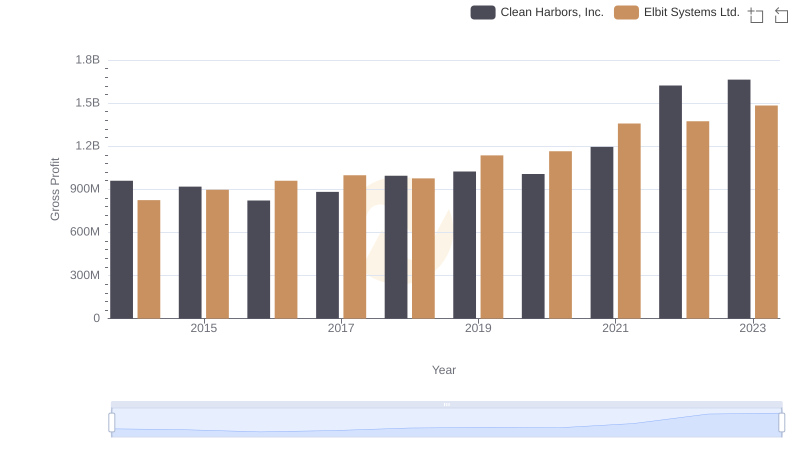
Task: Click the 2017 Elbit Systems orange bar
Action: (x=355, y=247)
